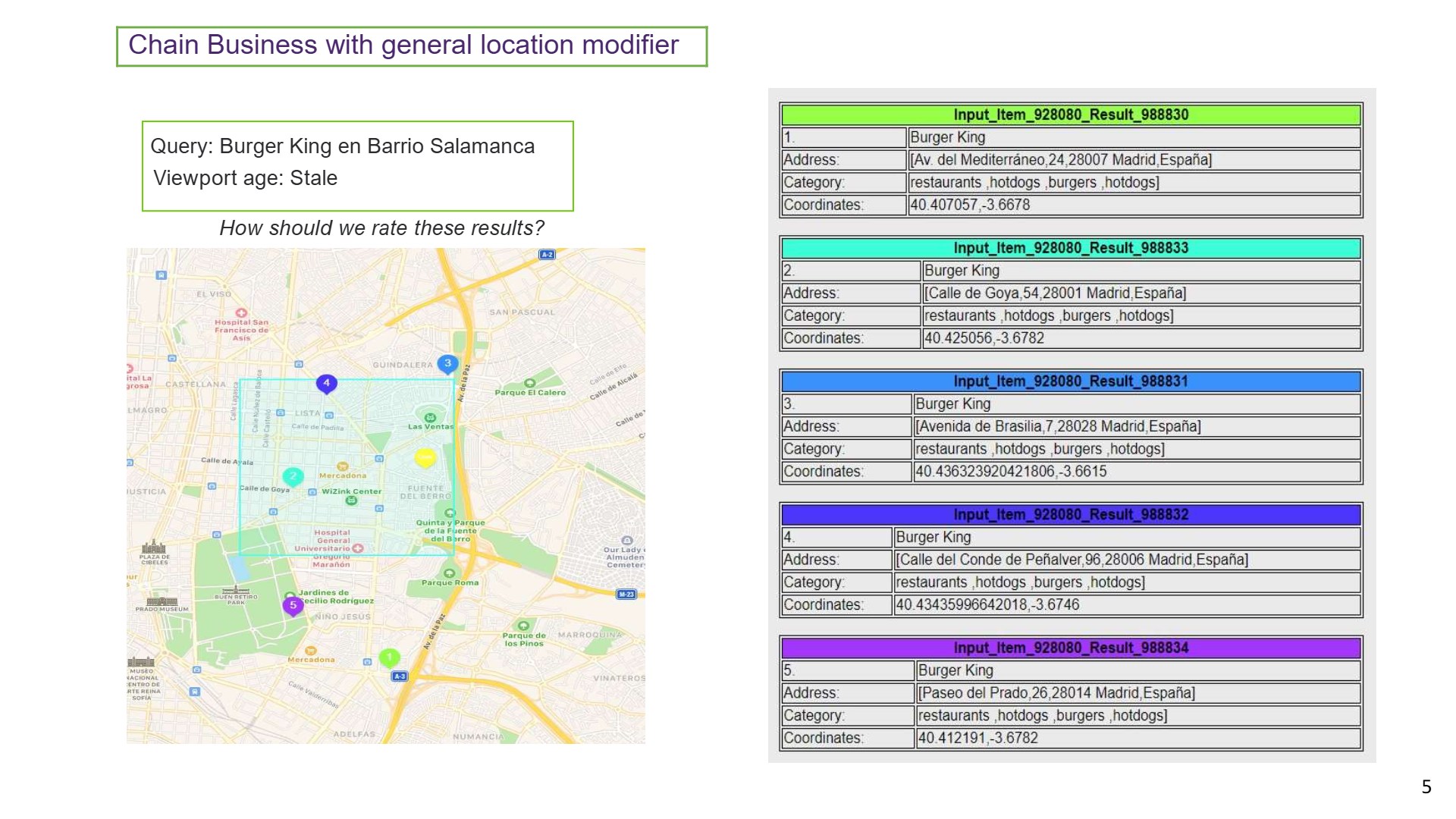Click the San Pascual neighborhood label
Image resolution: width=1456 pixels, height=819 pixels.
tap(522, 312)
